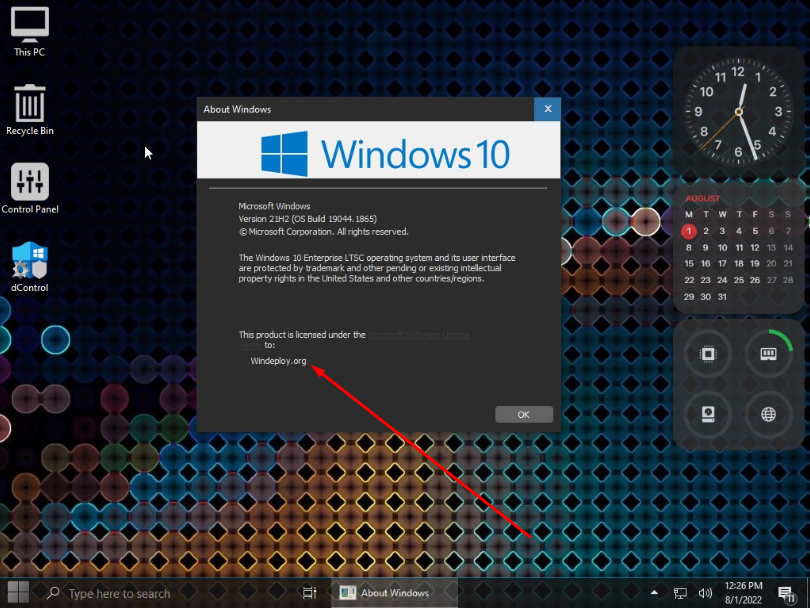This screenshot has width=810, height=608.
Task: Select the Recycle Bin desktop icon
Action: (x=29, y=110)
